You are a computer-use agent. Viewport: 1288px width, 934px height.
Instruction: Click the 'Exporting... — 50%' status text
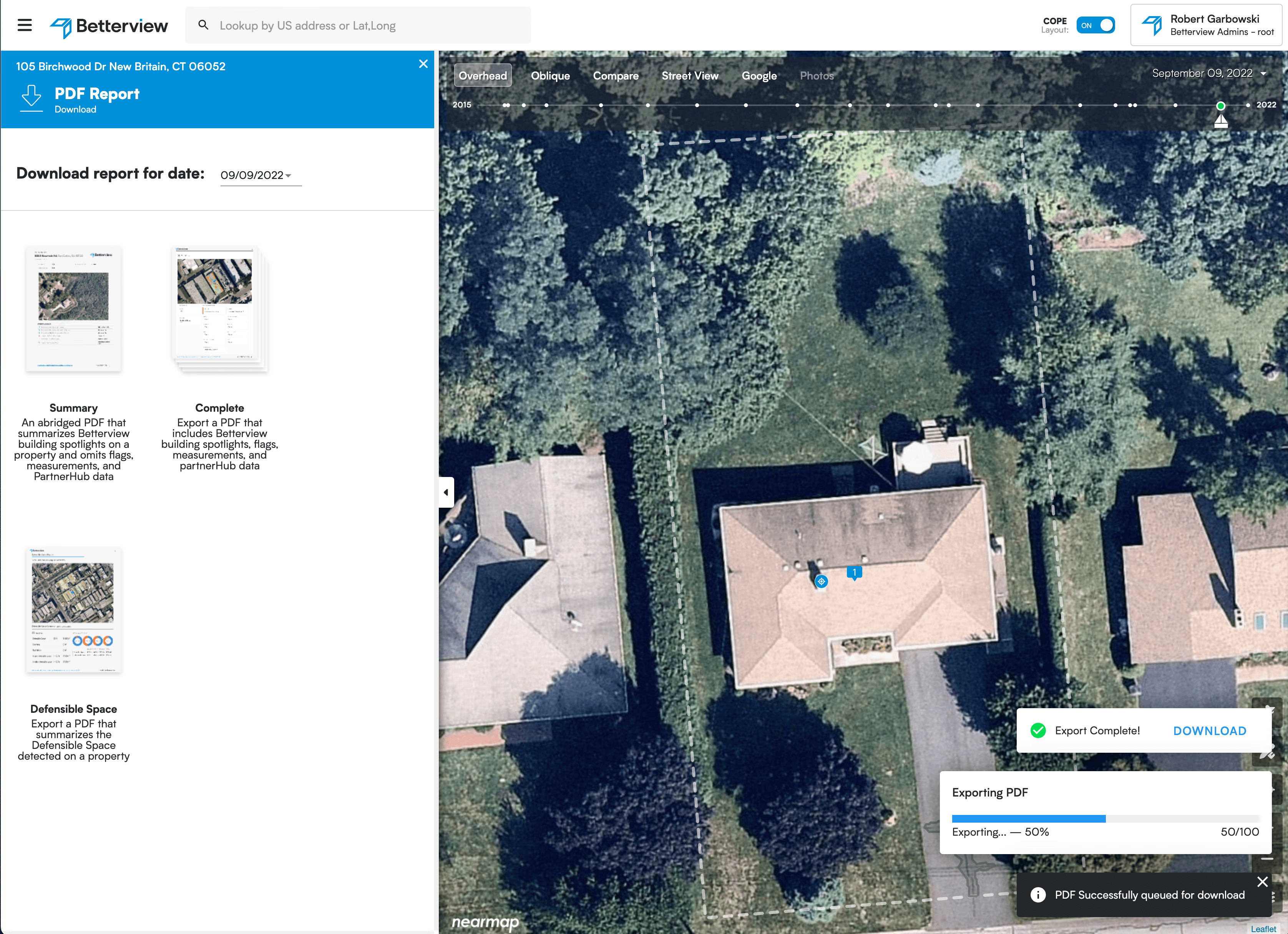click(x=1001, y=832)
